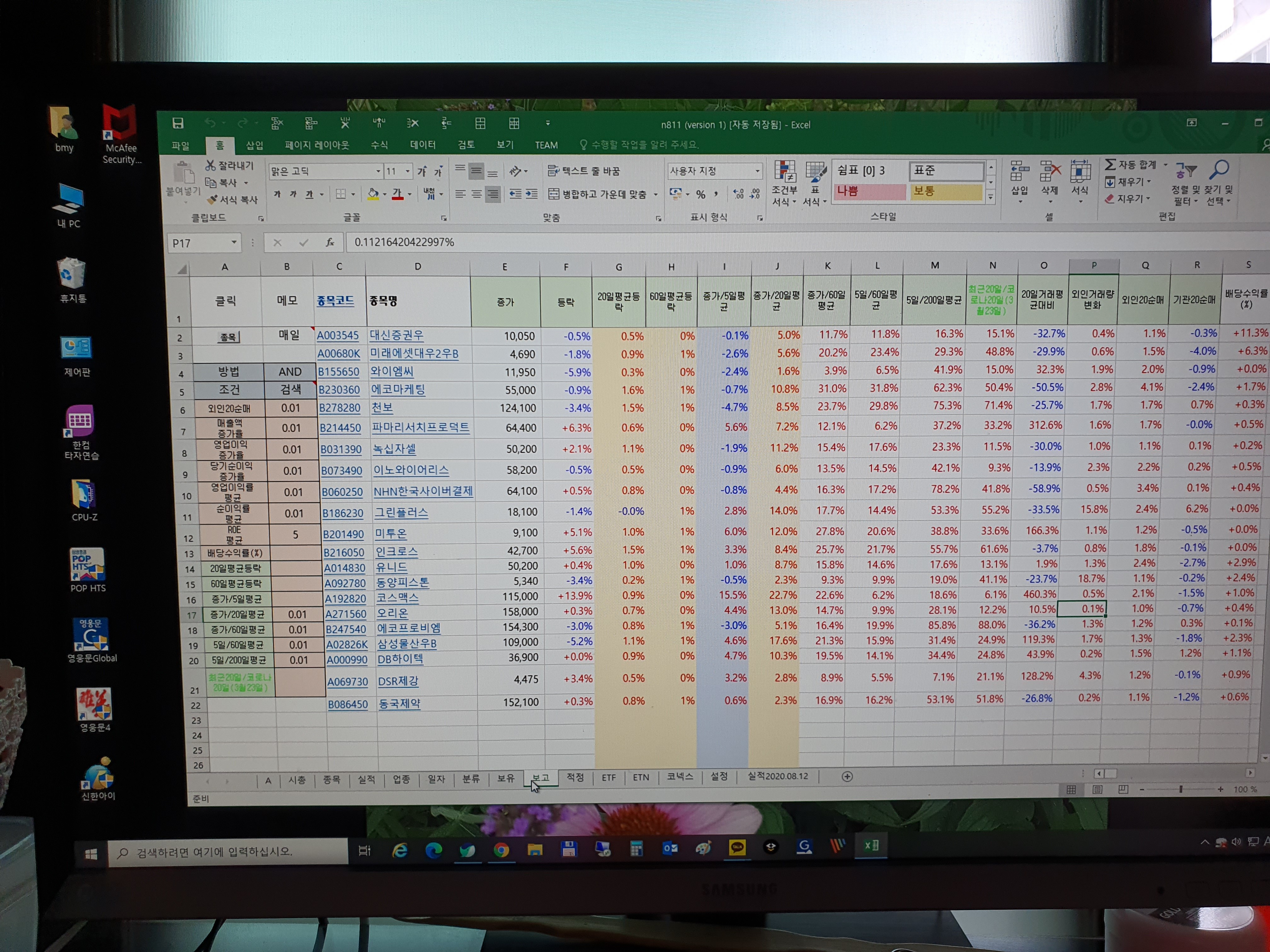This screenshot has height=952, width=1270.
Task: Click the fx insert function button
Action: [x=330, y=243]
